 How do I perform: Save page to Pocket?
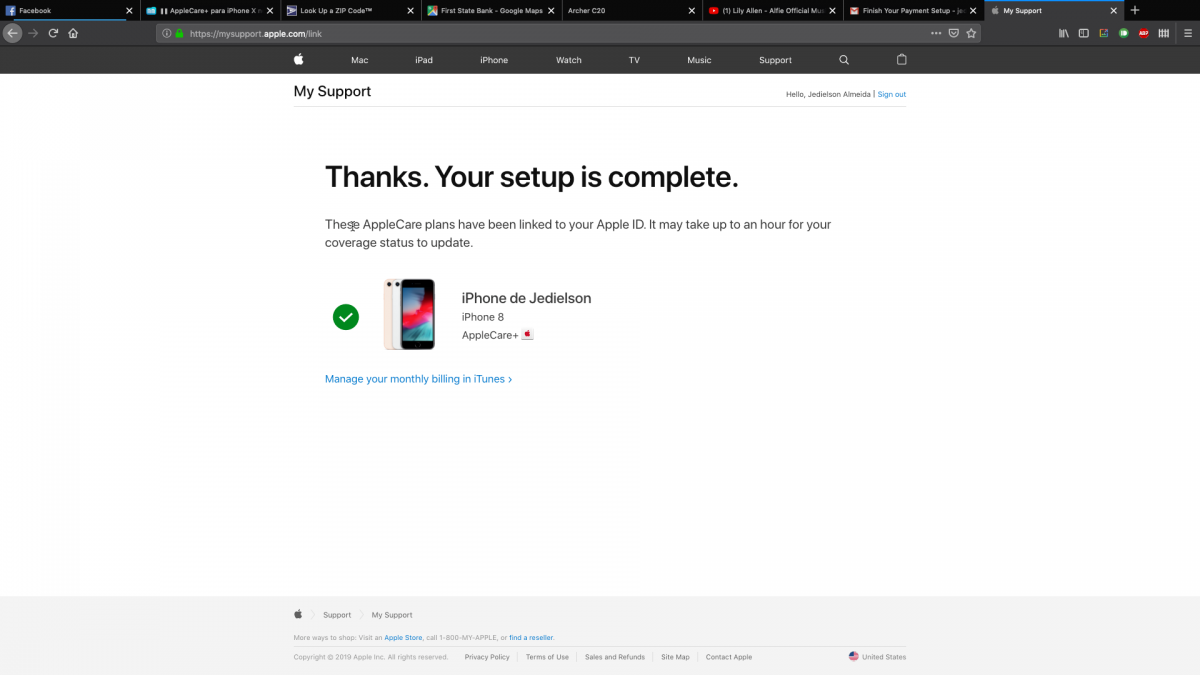click(x=954, y=33)
